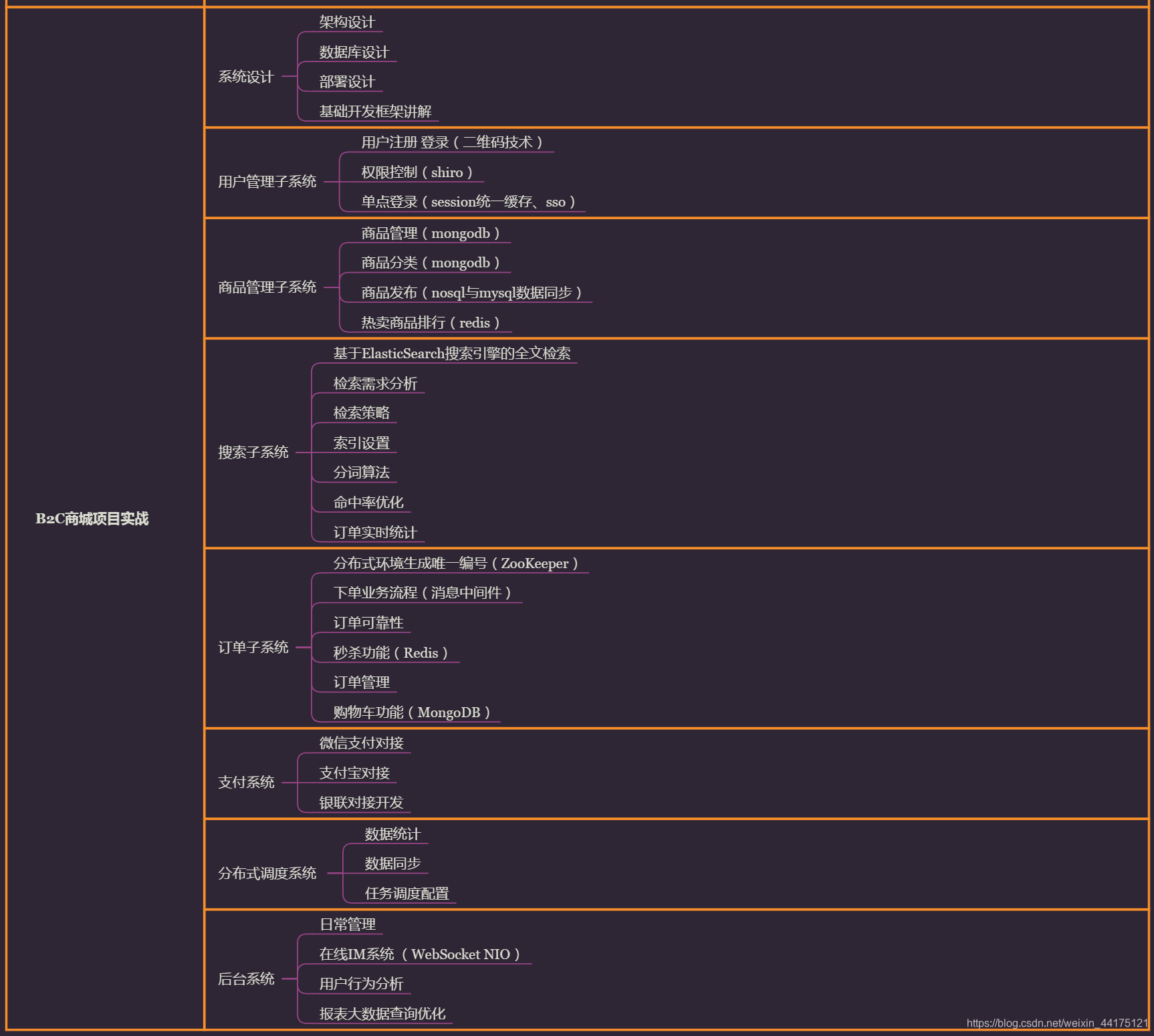Select the 后台系统 branch node
This screenshot has height=1036, width=1154.
[246, 979]
